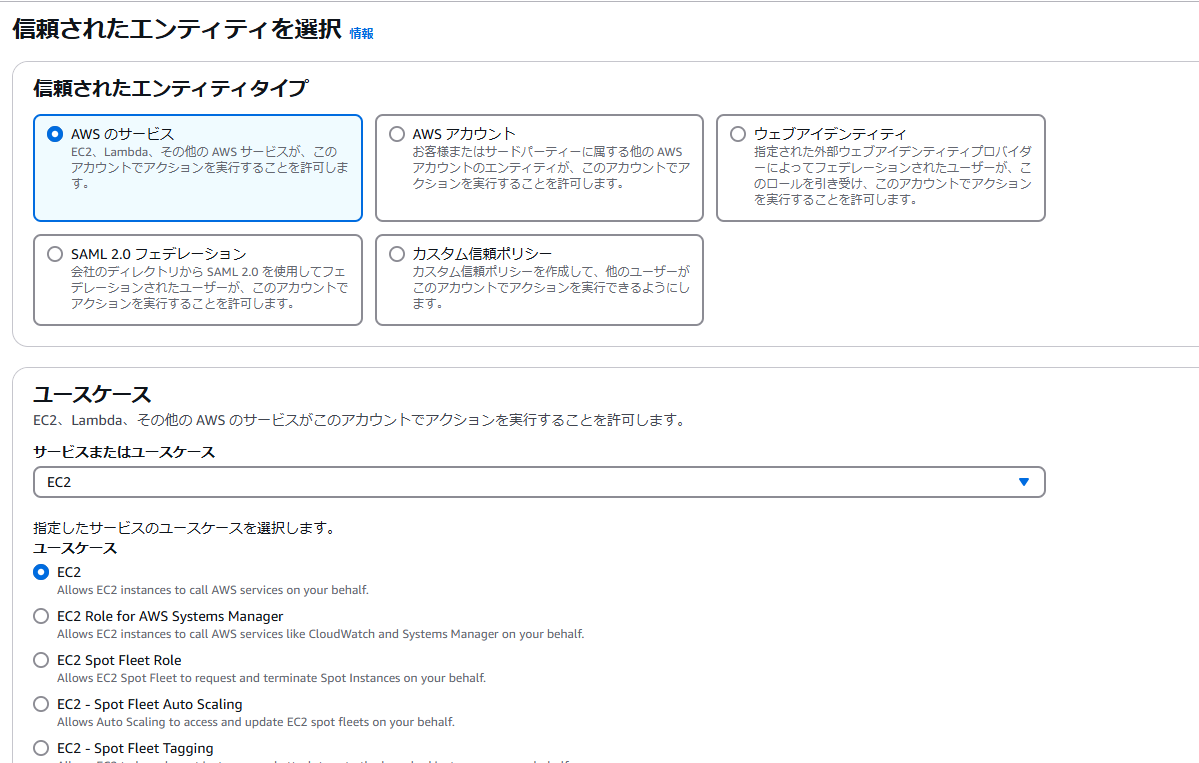Select the EC2 use case radio
This screenshot has height=763, width=1199.
tap(41, 572)
